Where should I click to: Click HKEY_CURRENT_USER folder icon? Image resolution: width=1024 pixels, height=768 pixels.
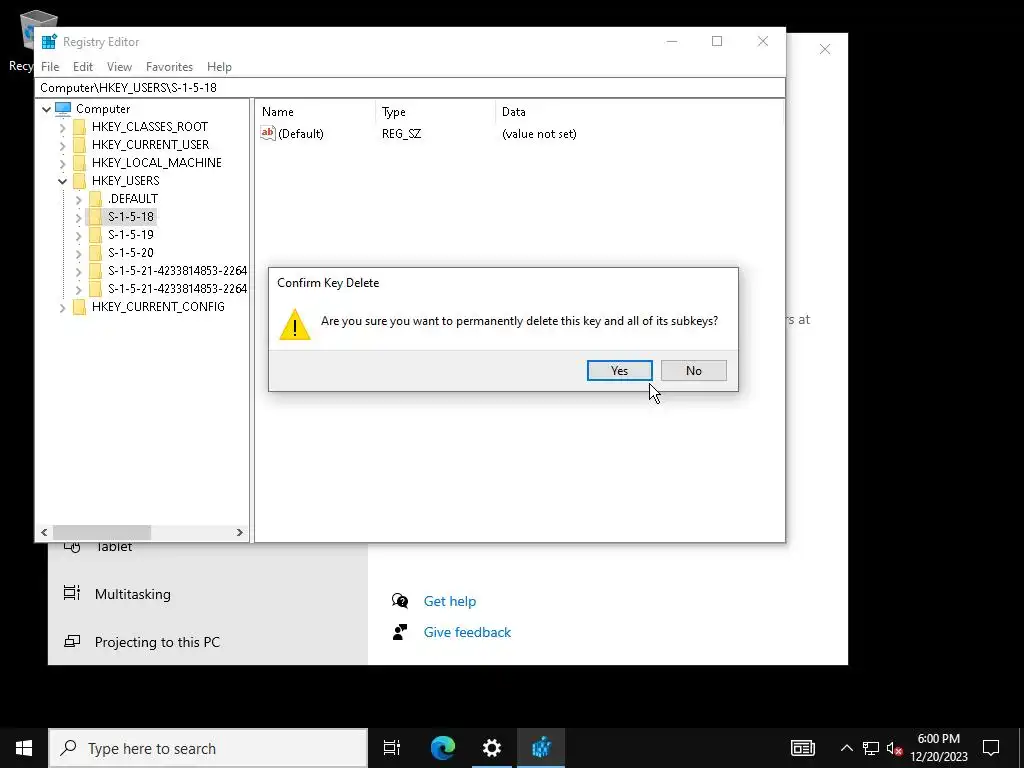click(x=80, y=144)
